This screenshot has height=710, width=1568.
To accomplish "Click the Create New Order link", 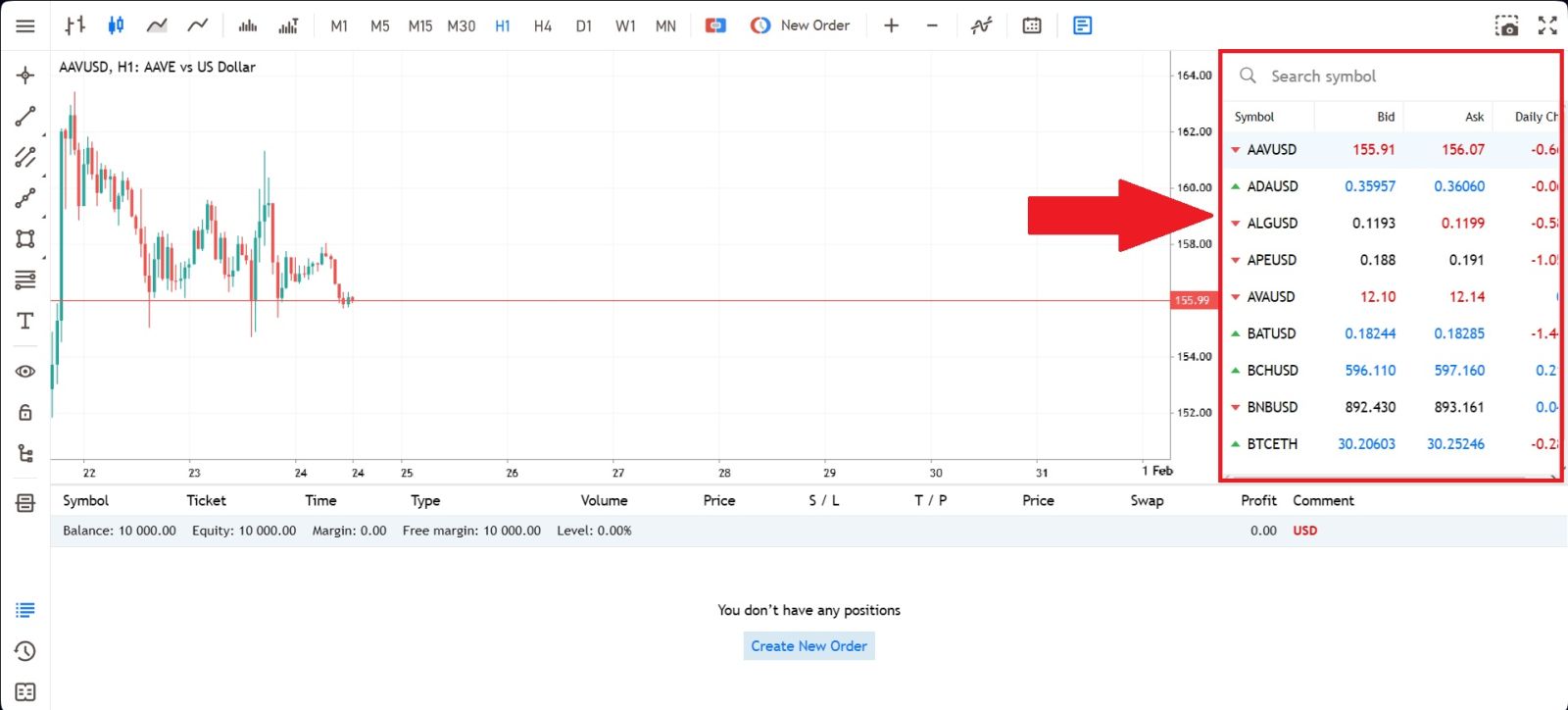I will (x=808, y=646).
